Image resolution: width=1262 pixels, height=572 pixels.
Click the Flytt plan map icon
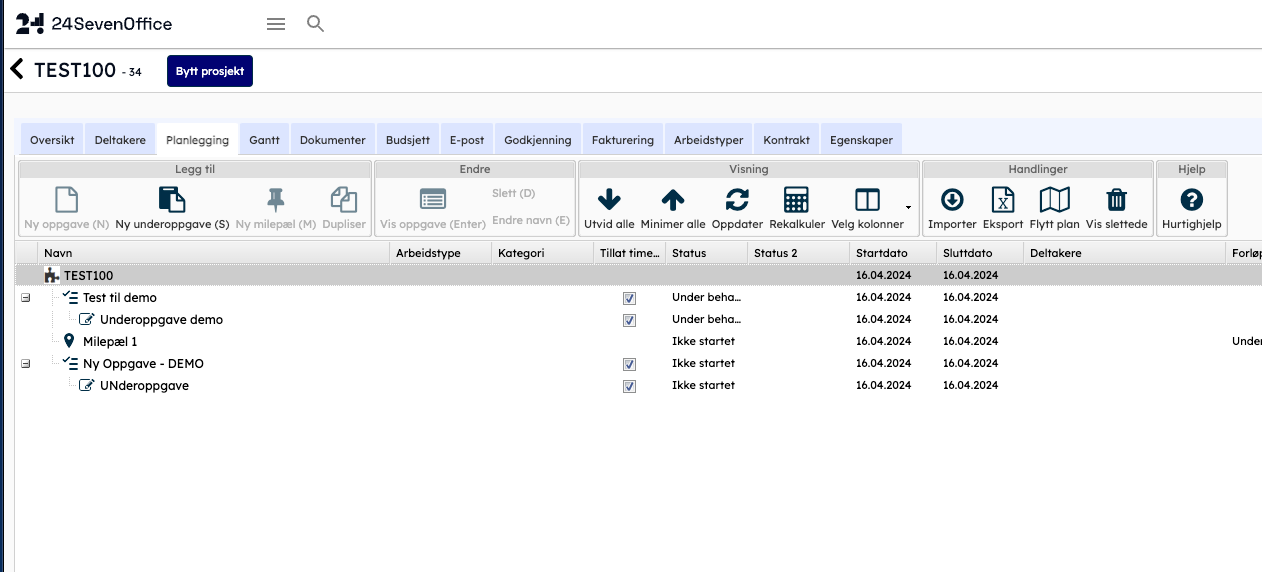coord(1054,200)
